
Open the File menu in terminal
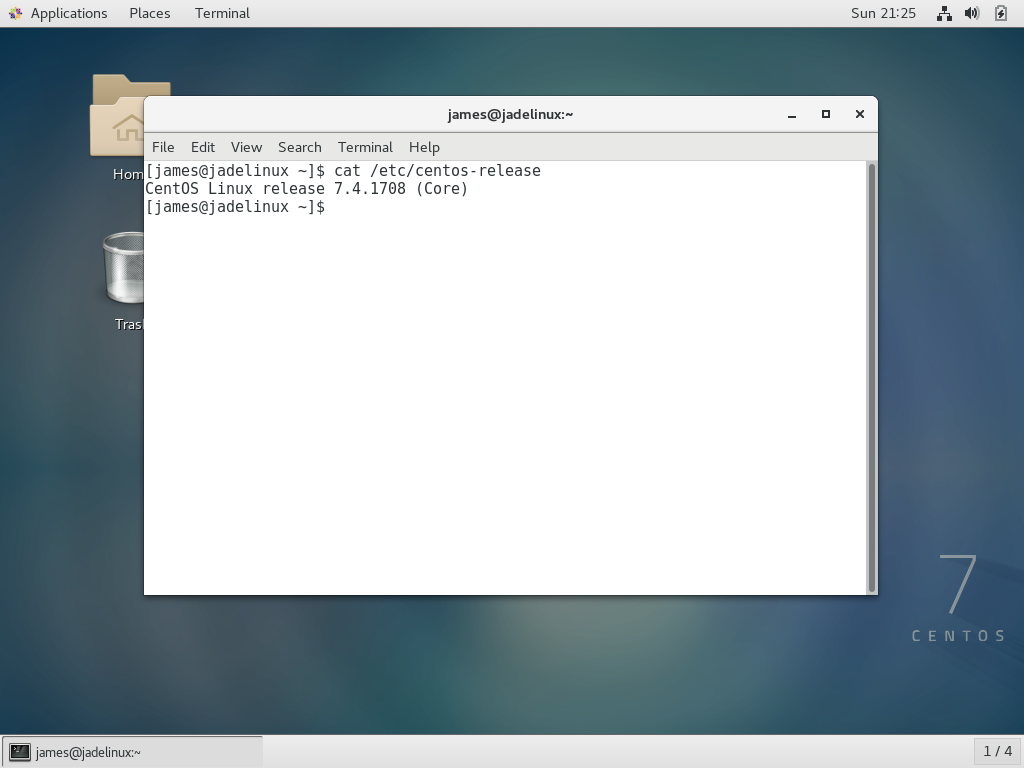(163, 147)
